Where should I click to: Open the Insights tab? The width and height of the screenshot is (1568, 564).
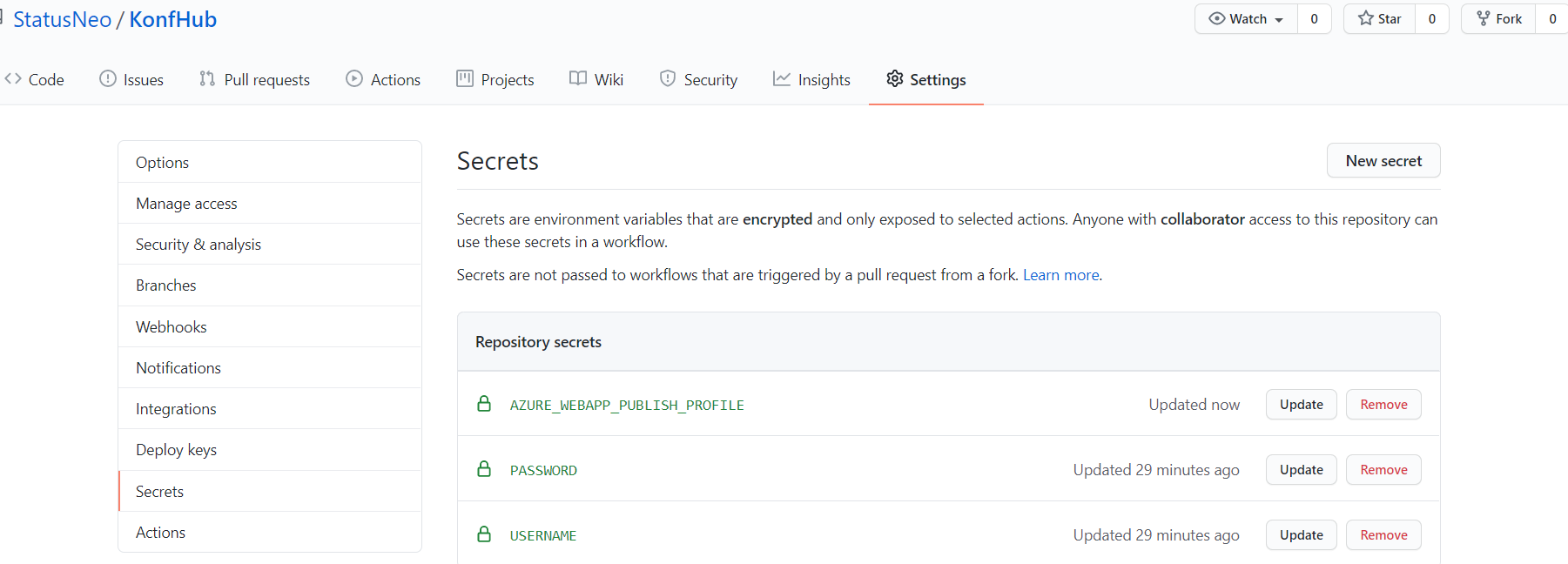click(x=812, y=79)
